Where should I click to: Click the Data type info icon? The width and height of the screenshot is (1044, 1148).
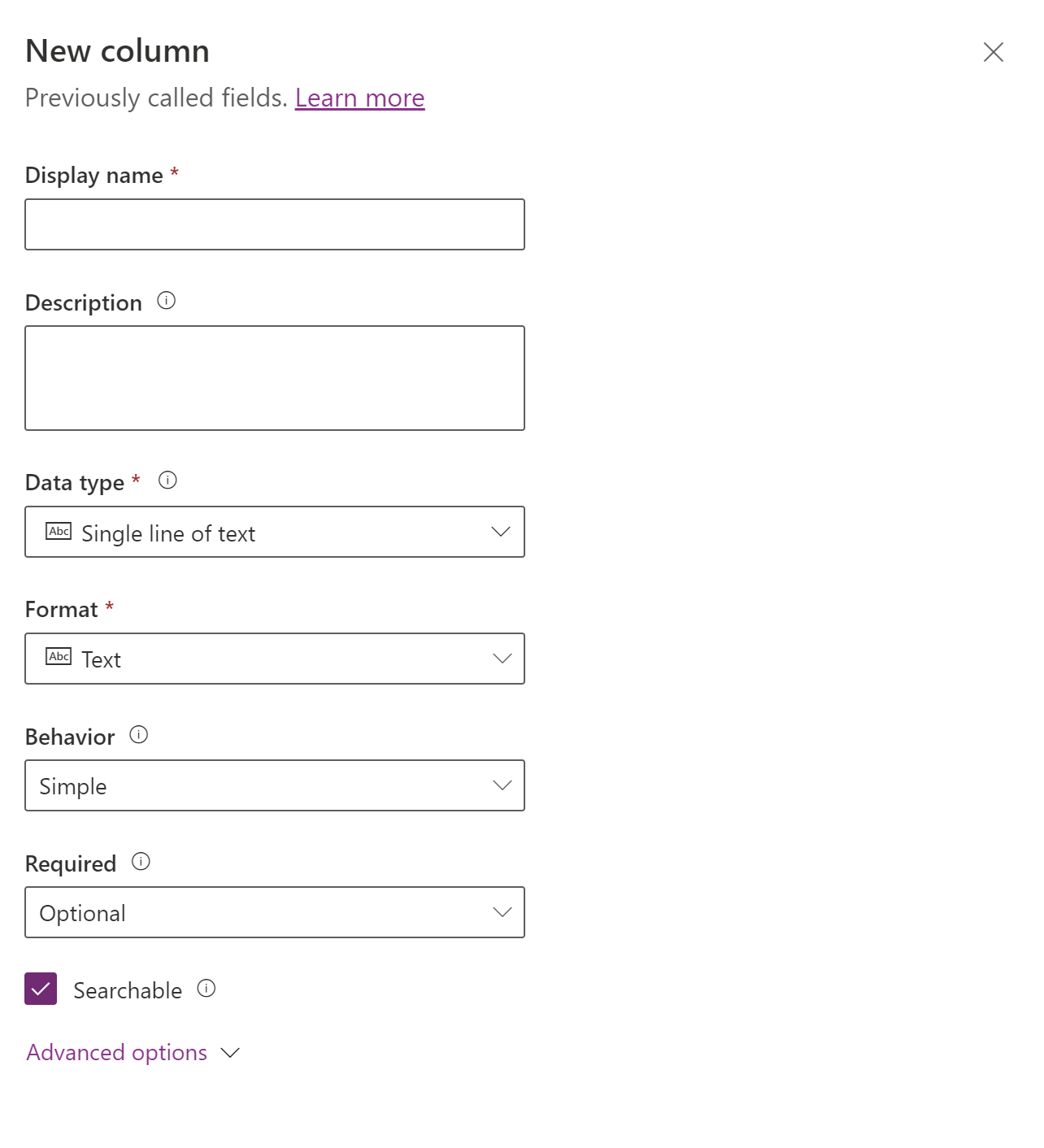[x=168, y=481]
